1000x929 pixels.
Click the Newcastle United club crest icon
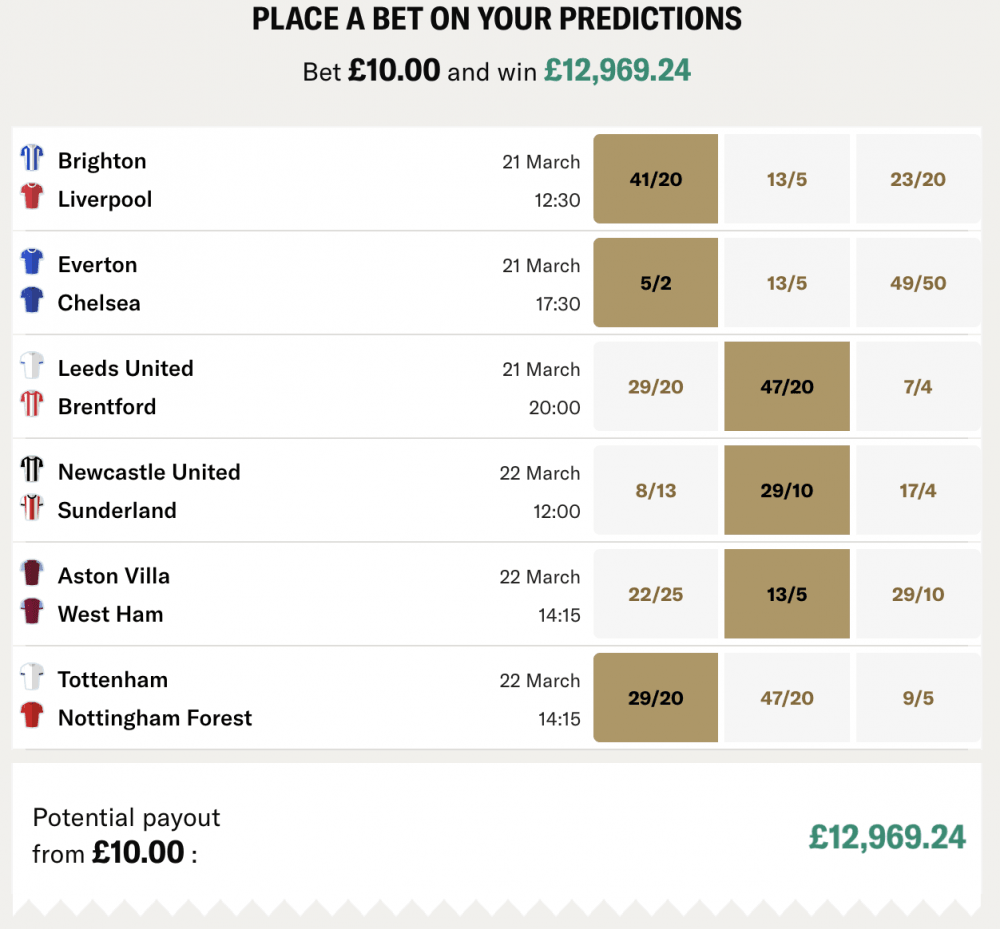coord(32,469)
